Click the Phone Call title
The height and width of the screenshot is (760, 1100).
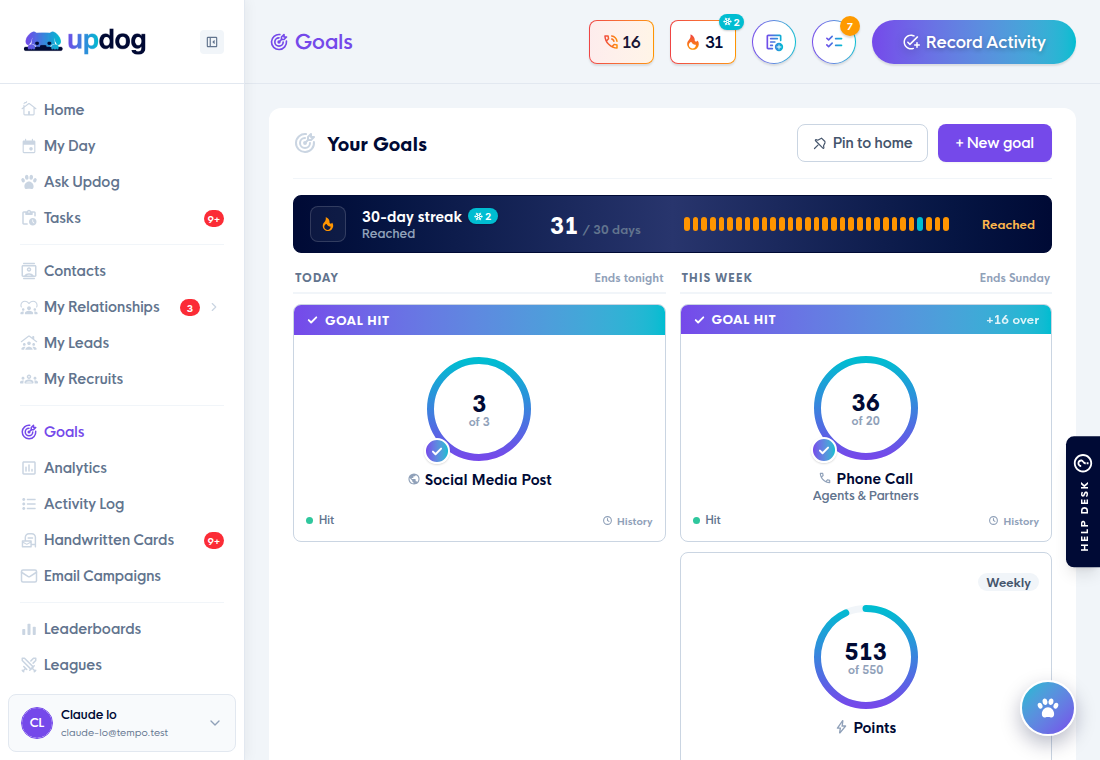(875, 479)
